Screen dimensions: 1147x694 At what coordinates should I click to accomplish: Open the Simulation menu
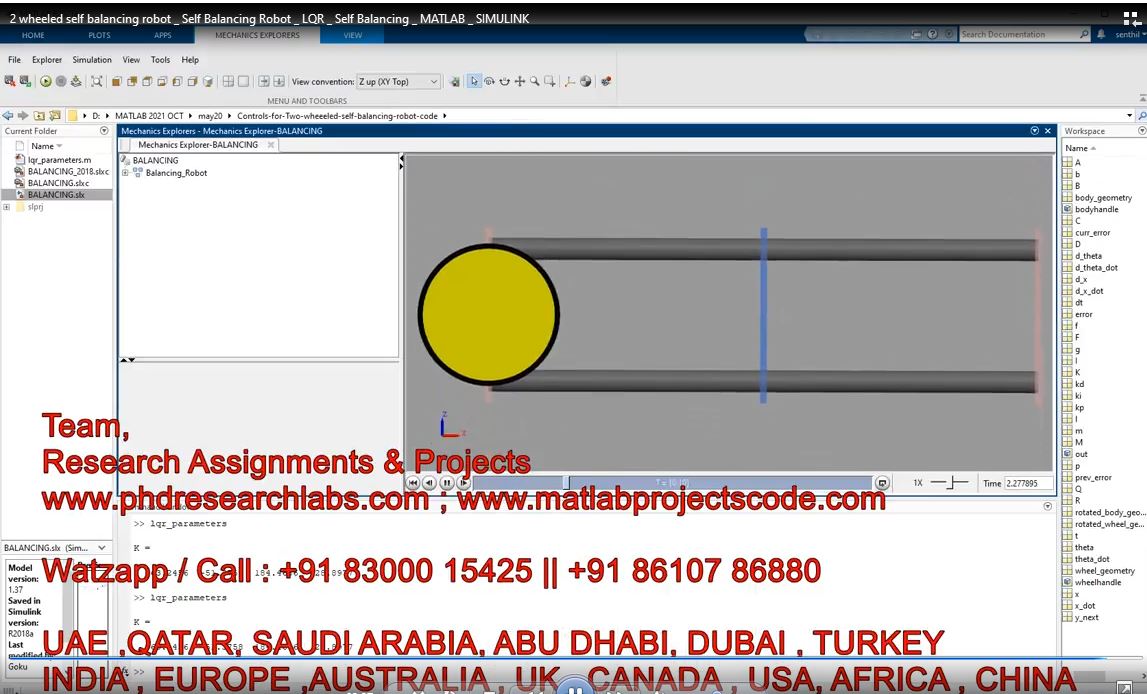pyautogui.click(x=92, y=60)
